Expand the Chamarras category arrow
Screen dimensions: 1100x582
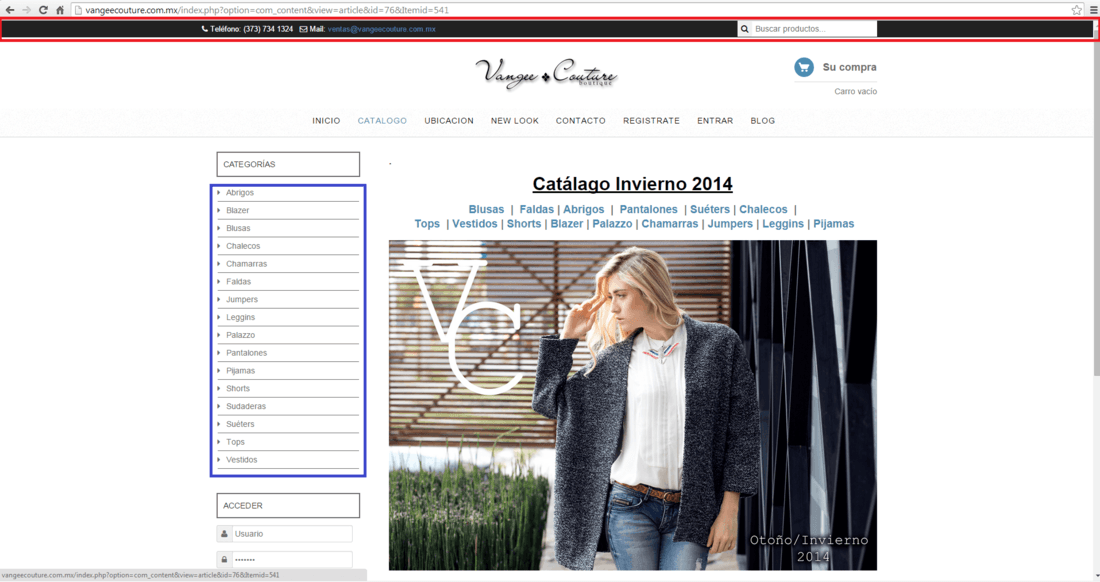click(x=219, y=264)
